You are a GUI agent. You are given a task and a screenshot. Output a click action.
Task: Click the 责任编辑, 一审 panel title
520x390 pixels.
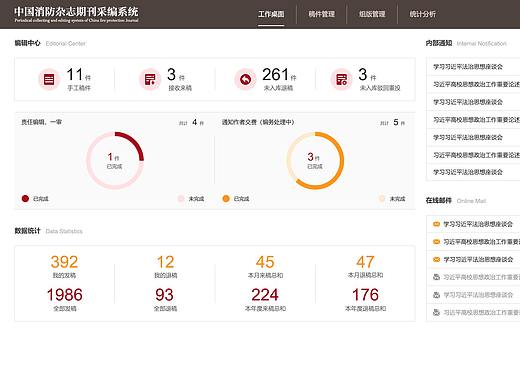(x=41, y=122)
